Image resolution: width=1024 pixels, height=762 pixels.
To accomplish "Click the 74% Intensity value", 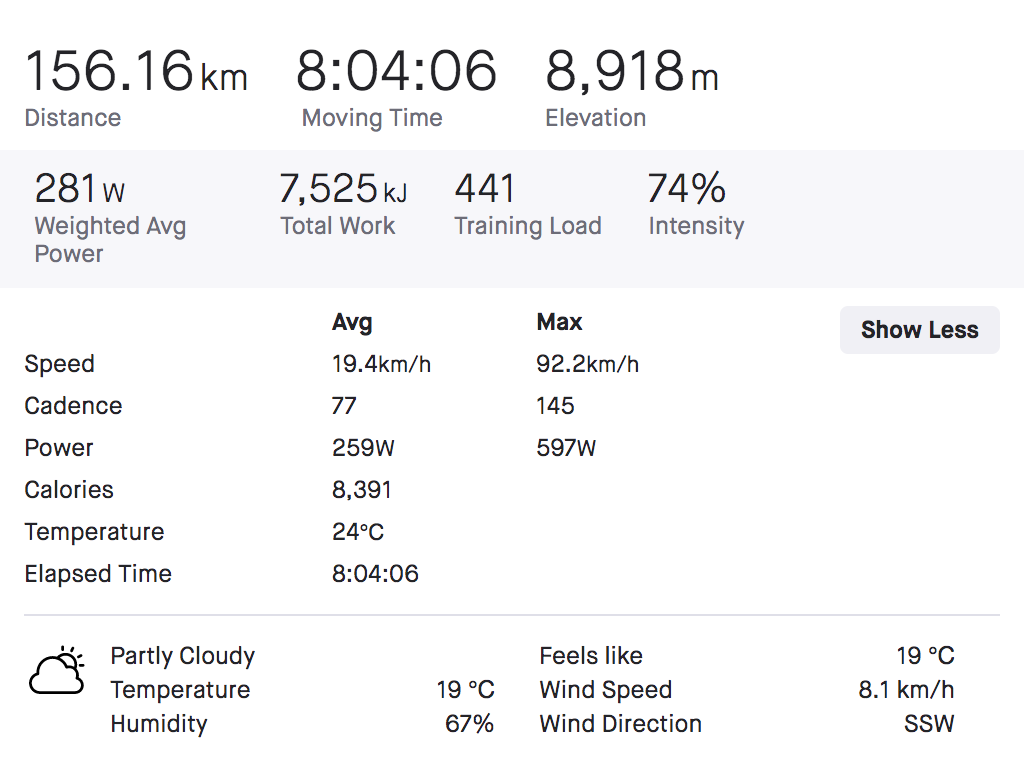I will tap(686, 189).
